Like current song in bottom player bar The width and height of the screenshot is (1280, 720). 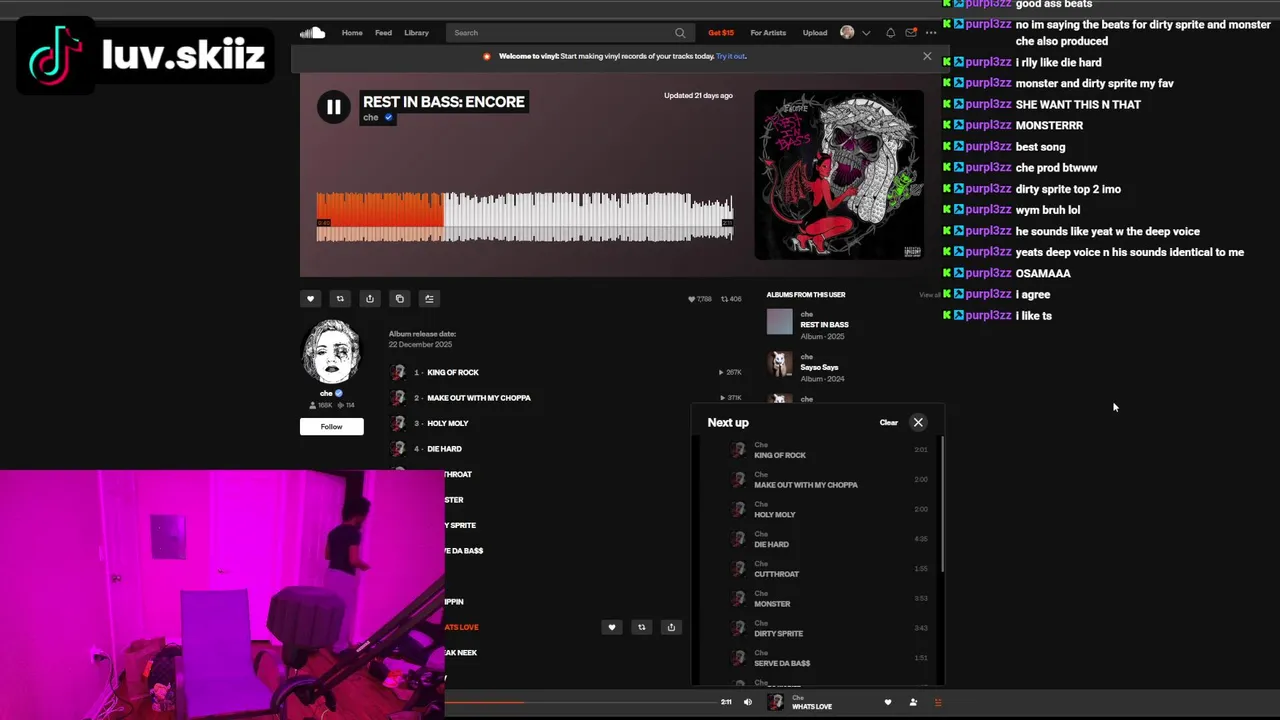pyautogui.click(x=887, y=702)
